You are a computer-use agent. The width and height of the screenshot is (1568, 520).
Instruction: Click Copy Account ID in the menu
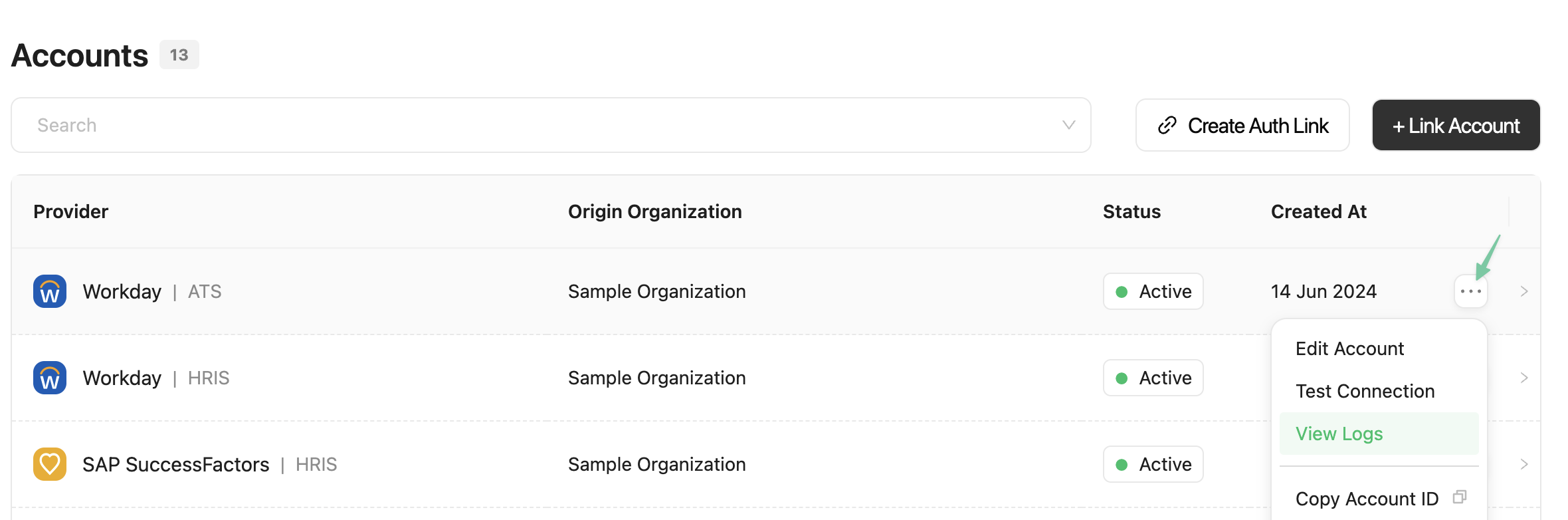coord(1367,498)
